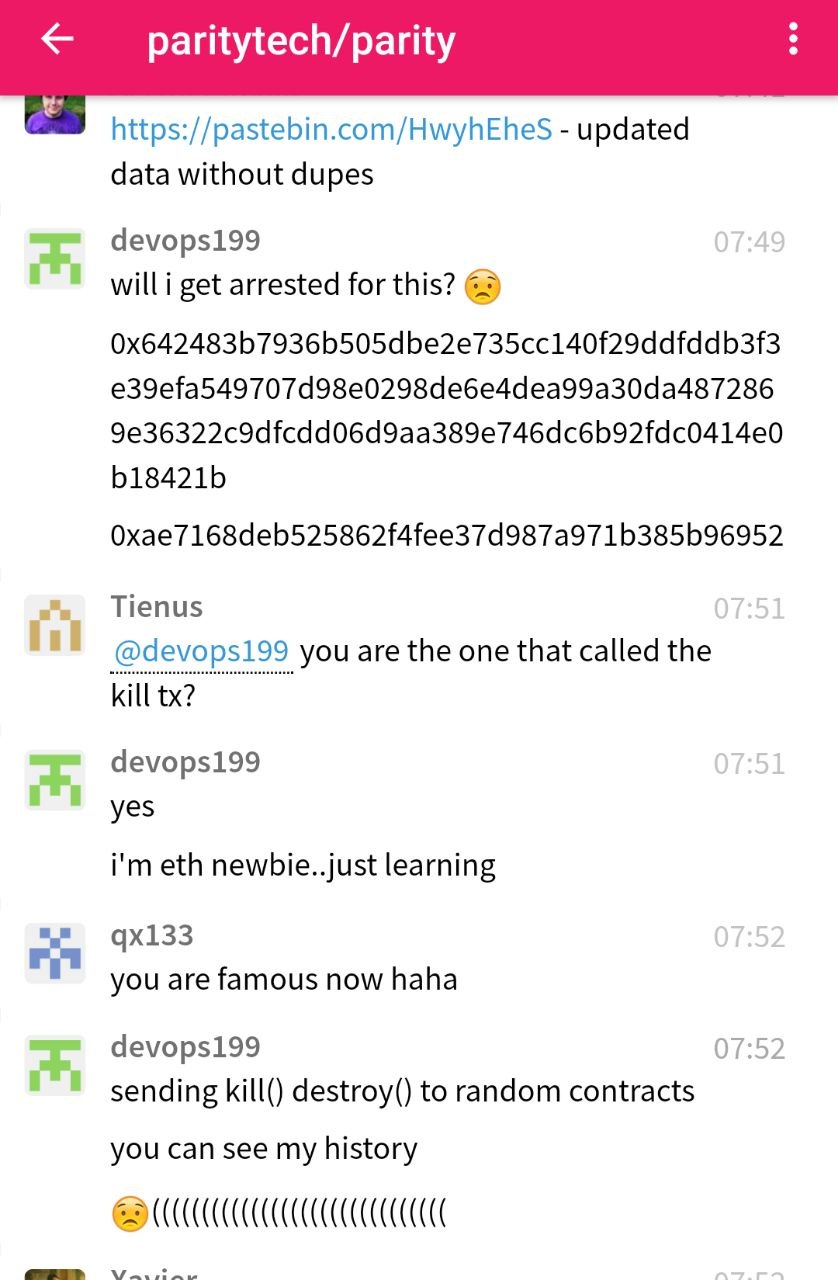Tap the username Tienus
The width and height of the screenshot is (838, 1280).
157,607
